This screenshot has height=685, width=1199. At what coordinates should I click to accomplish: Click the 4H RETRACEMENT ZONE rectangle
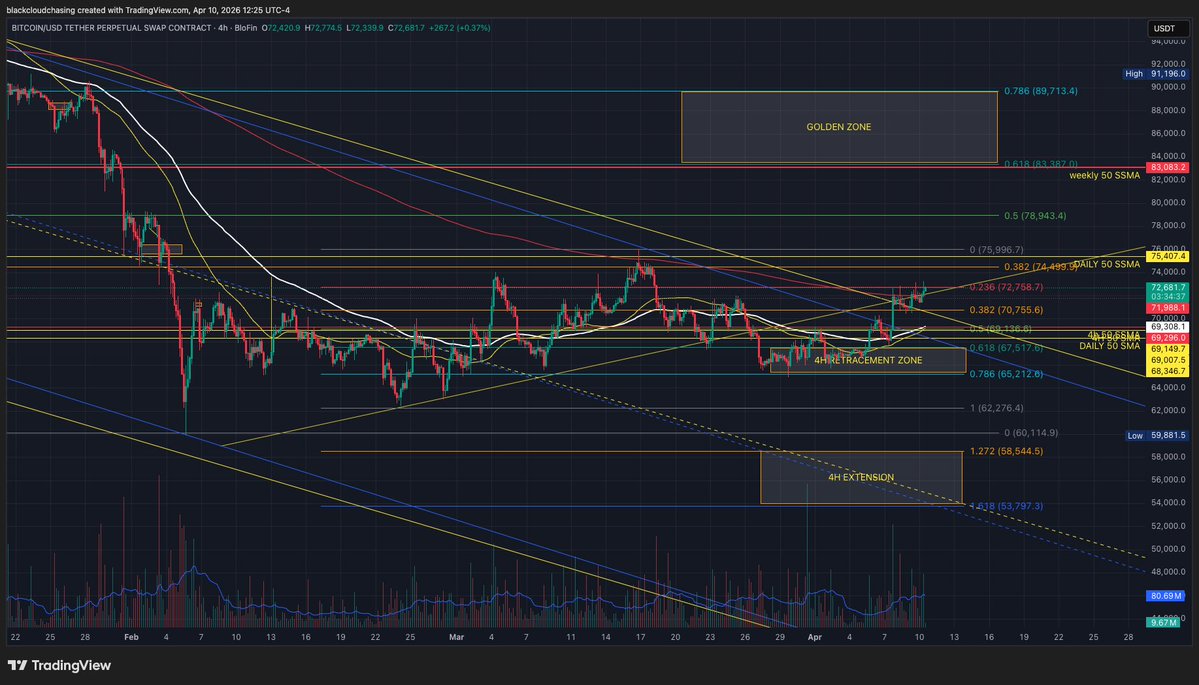867,360
